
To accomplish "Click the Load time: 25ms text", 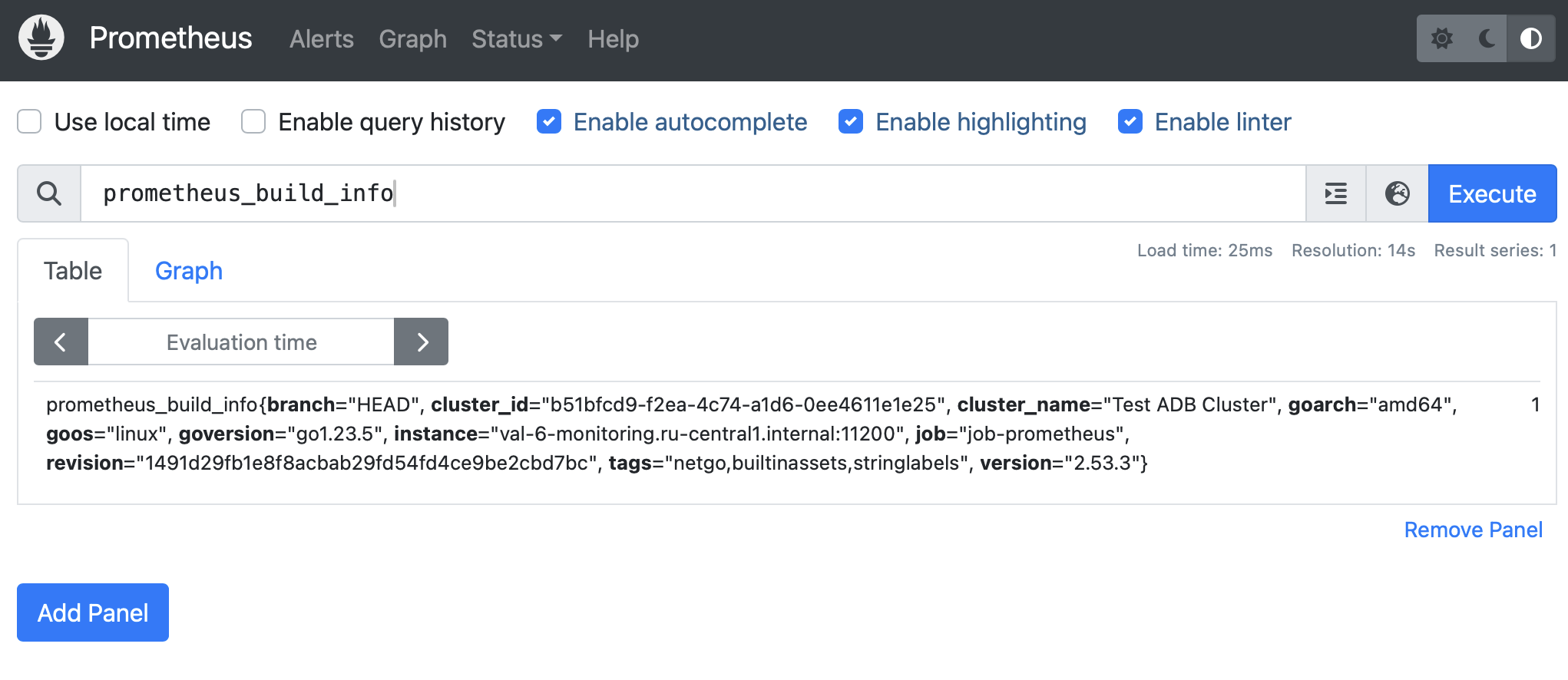I will 1204,250.
